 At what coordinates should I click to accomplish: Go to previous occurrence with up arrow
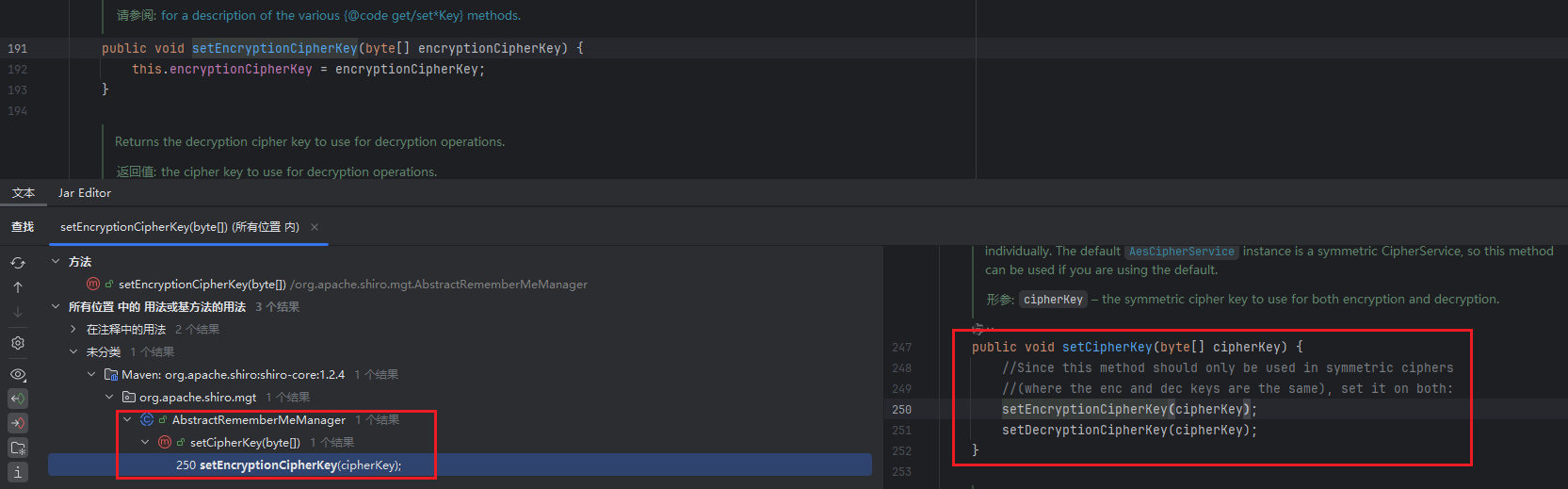click(x=18, y=287)
